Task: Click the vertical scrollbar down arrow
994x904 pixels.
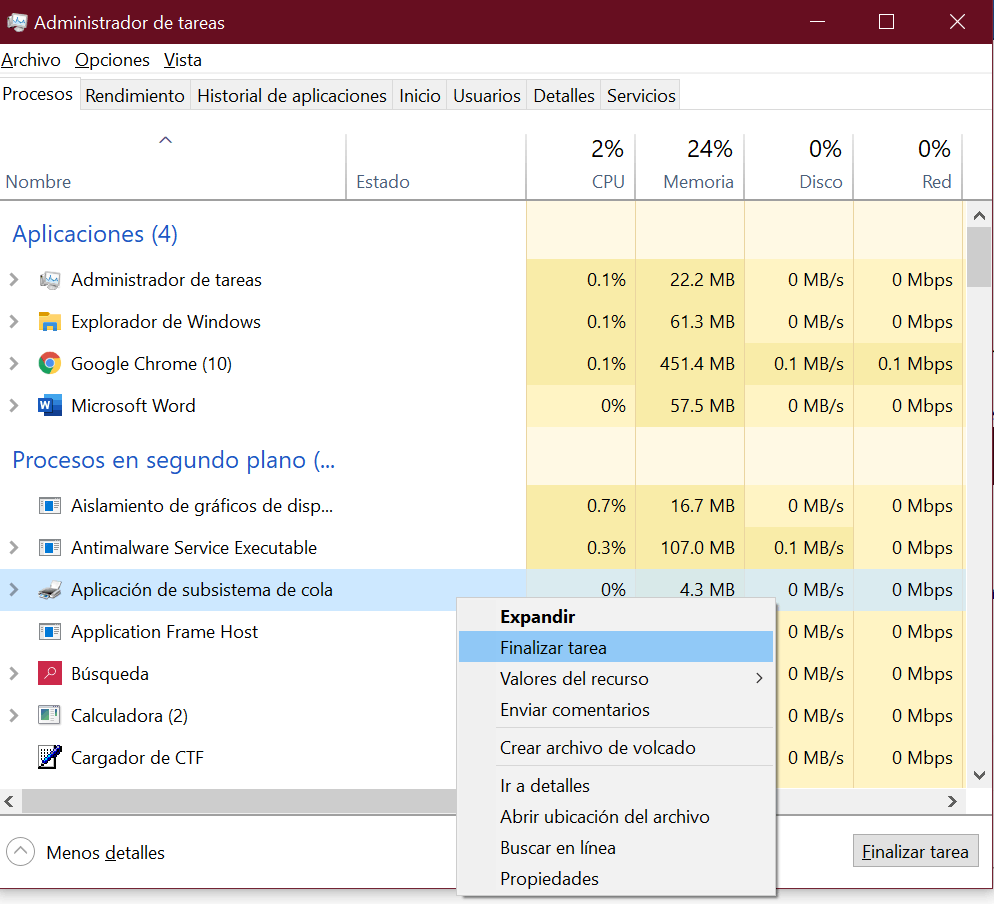Action: pos(979,775)
